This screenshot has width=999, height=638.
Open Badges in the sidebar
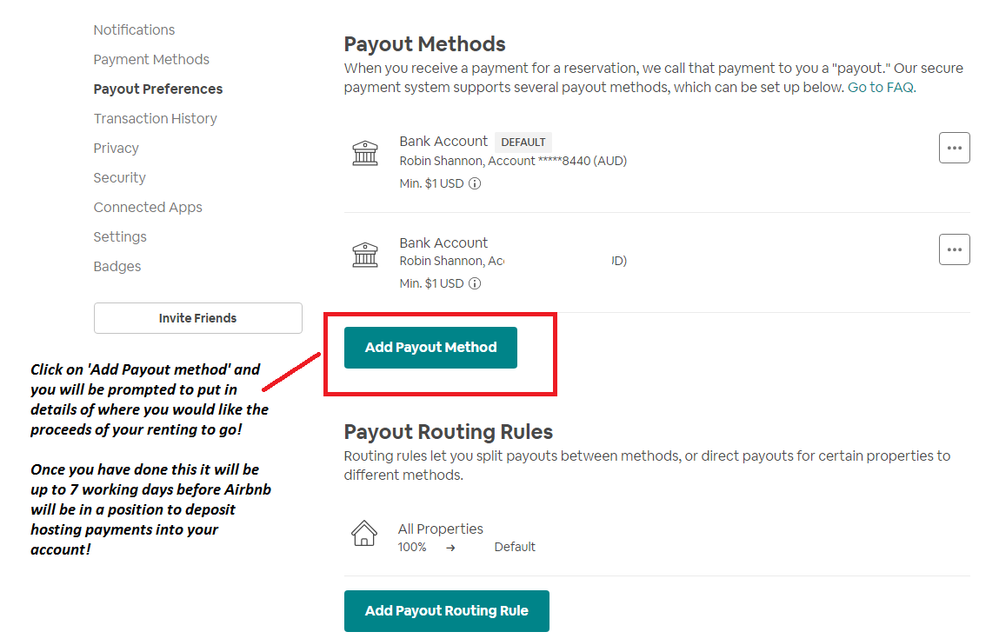click(117, 266)
